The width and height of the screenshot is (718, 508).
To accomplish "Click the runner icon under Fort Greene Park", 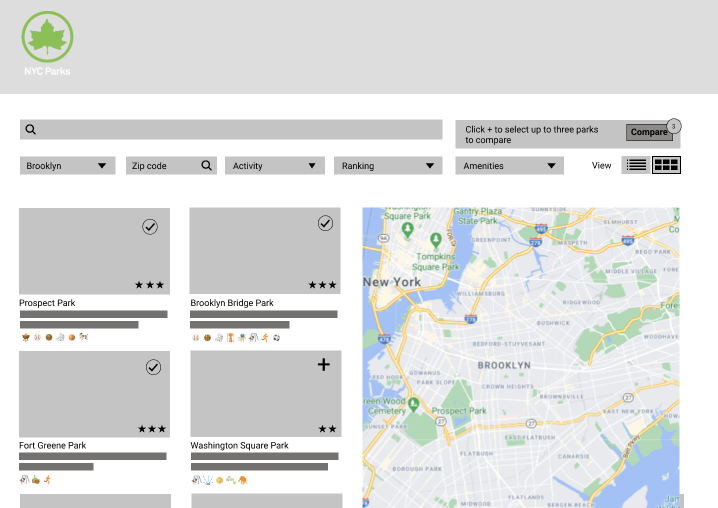I will [47, 480].
